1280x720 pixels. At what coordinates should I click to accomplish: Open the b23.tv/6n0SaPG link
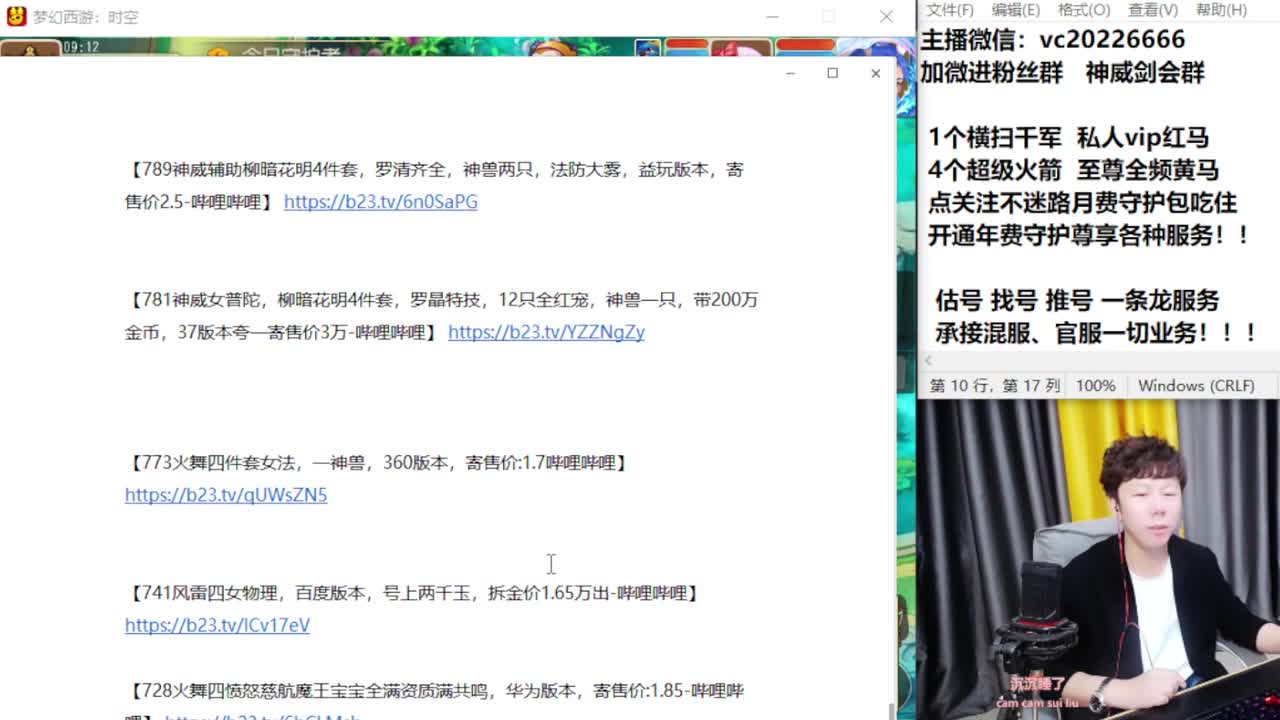point(380,202)
